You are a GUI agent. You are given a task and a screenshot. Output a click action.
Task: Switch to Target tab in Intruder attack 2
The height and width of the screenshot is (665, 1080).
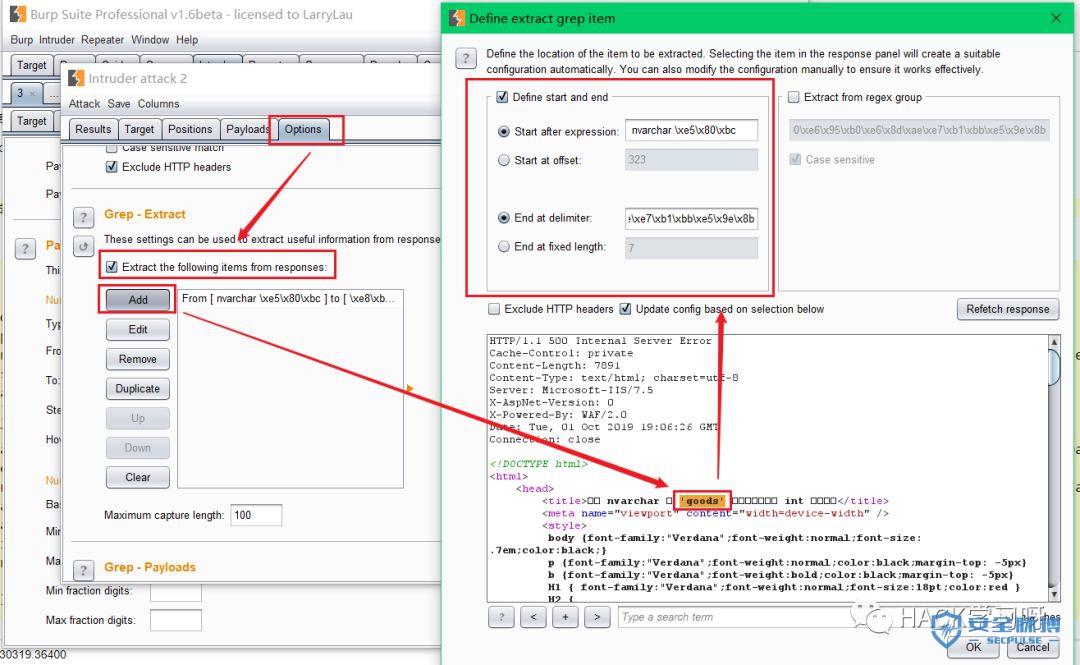139,129
